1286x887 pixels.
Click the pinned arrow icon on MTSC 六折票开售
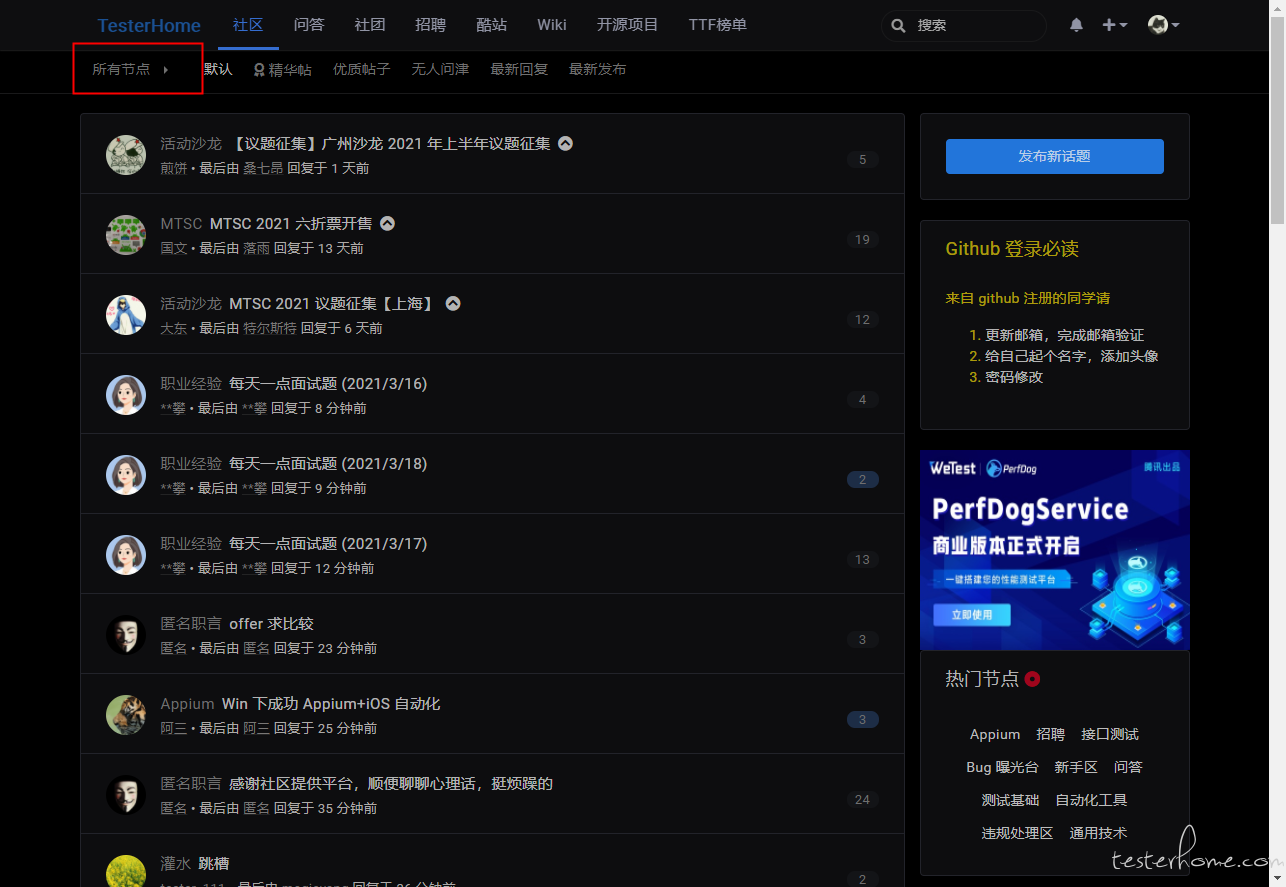pos(388,223)
